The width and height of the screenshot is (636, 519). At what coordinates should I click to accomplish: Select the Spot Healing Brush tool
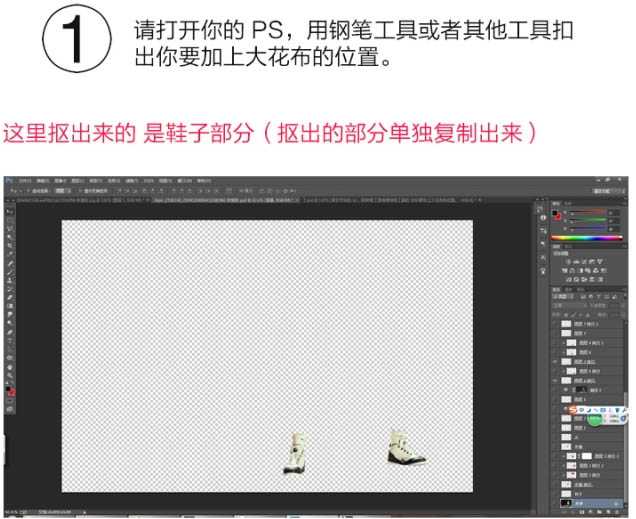point(11,263)
